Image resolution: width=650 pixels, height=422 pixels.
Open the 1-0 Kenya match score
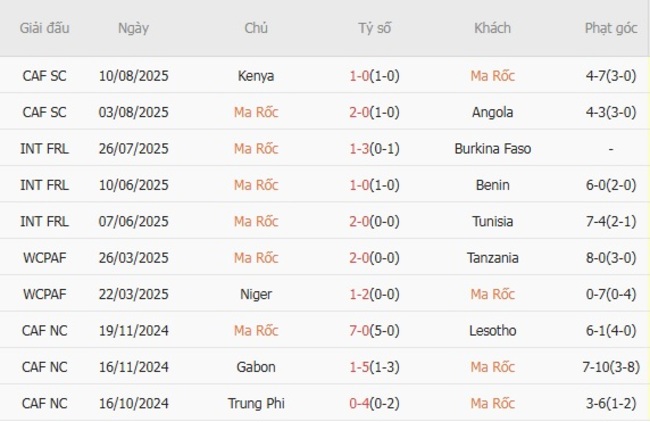pos(375,75)
